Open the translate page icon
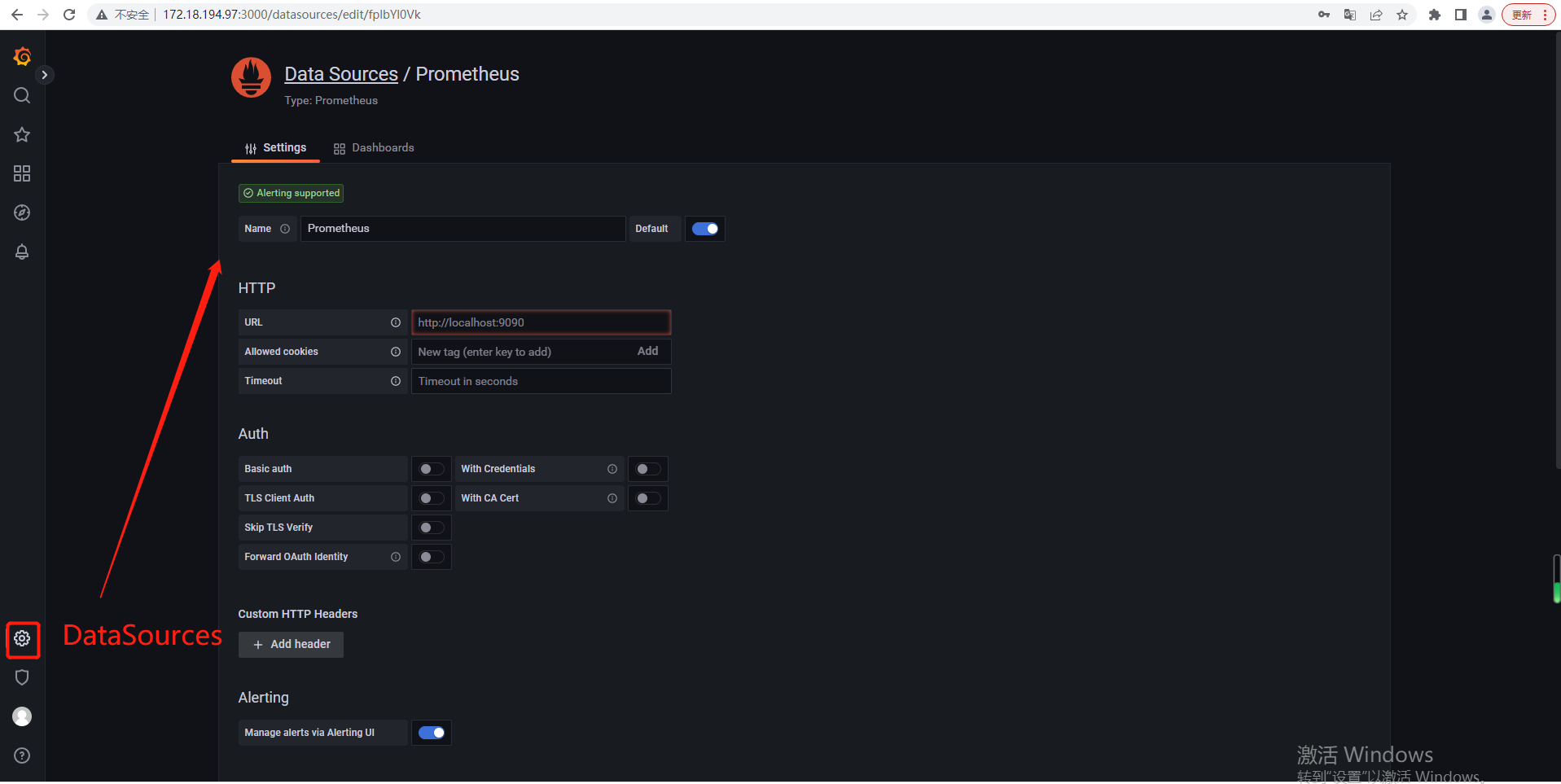This screenshot has height=784, width=1561. [x=1350, y=15]
